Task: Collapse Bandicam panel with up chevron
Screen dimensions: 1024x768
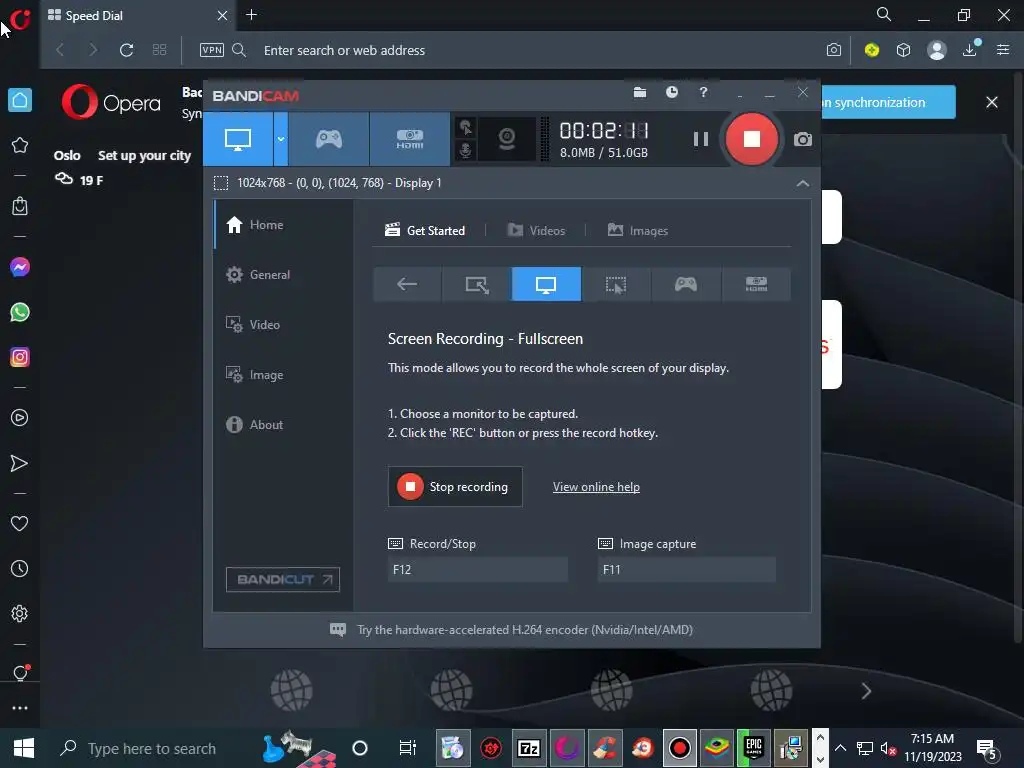Action: point(803,184)
